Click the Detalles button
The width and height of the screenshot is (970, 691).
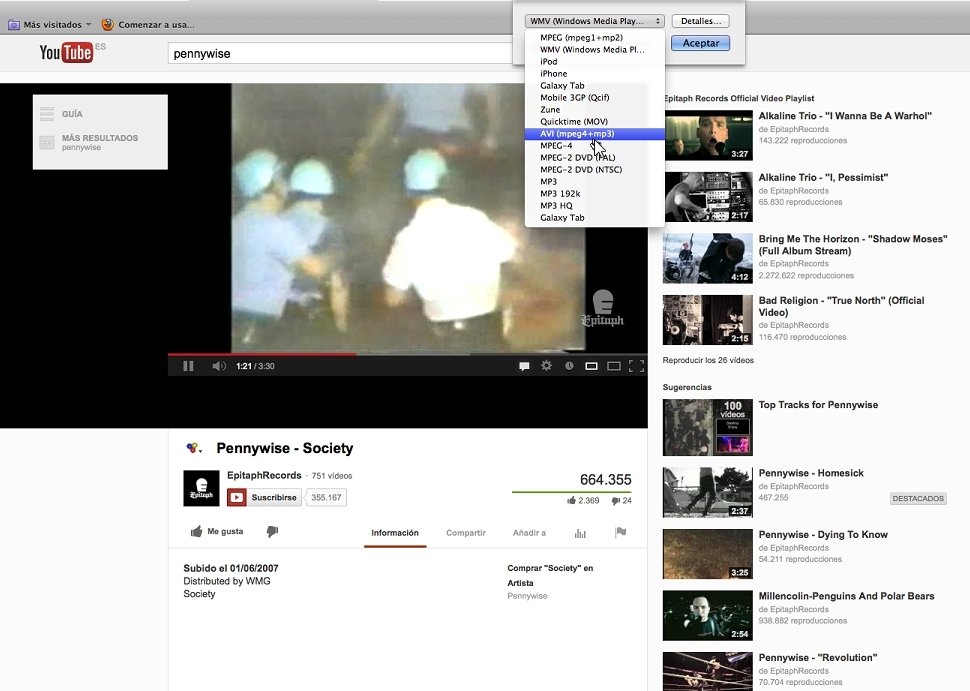click(700, 21)
